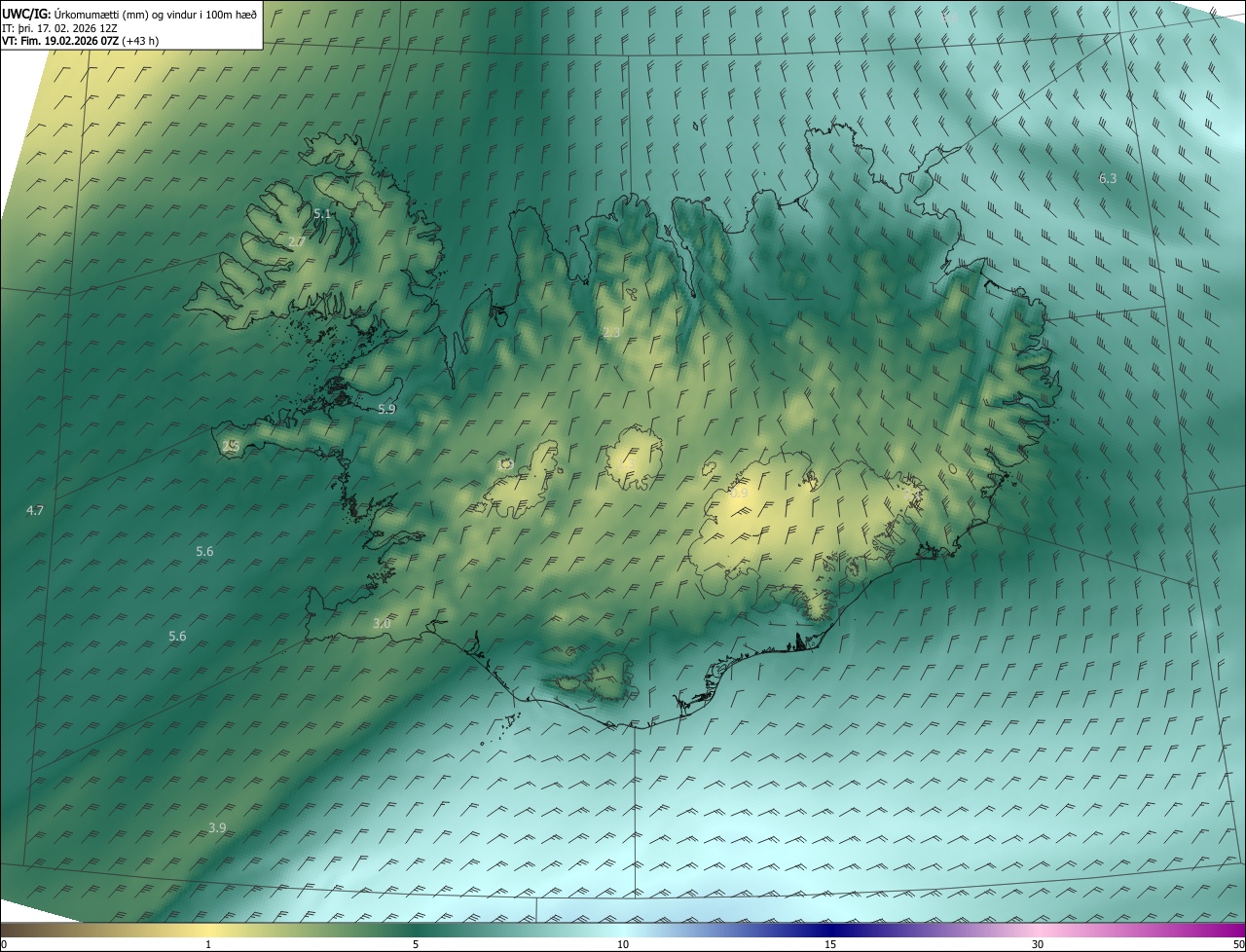Click the 4.7 value over the sea
Image resolution: width=1246 pixels, height=952 pixels.
[x=35, y=510]
